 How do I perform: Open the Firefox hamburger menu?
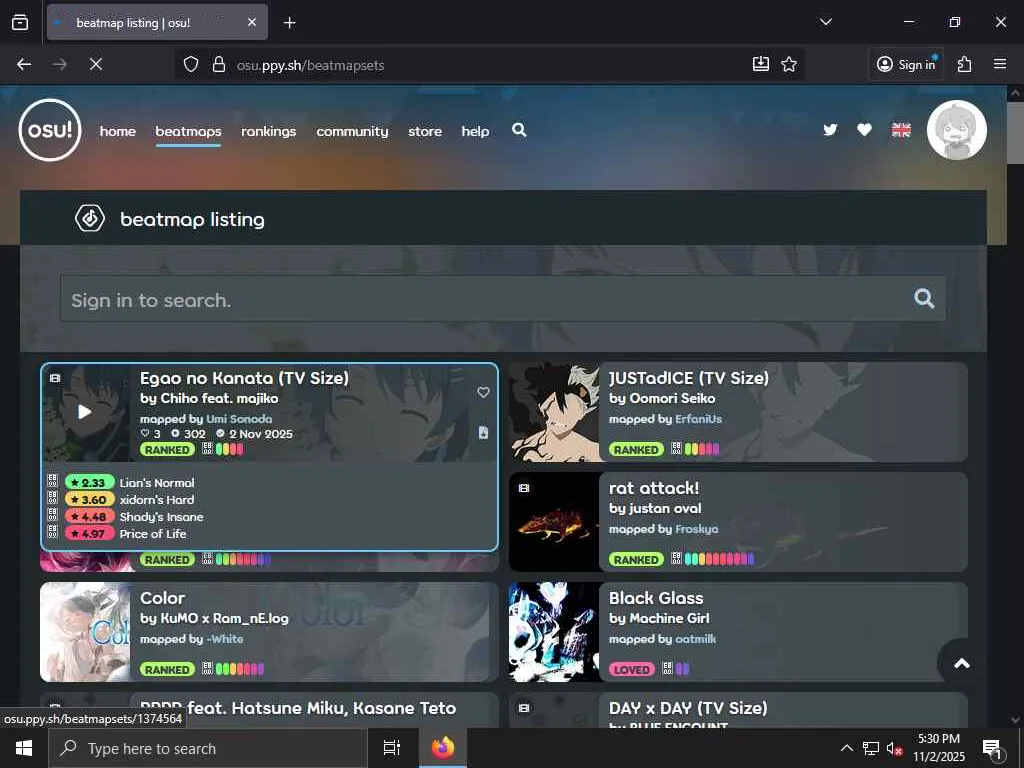1000,64
